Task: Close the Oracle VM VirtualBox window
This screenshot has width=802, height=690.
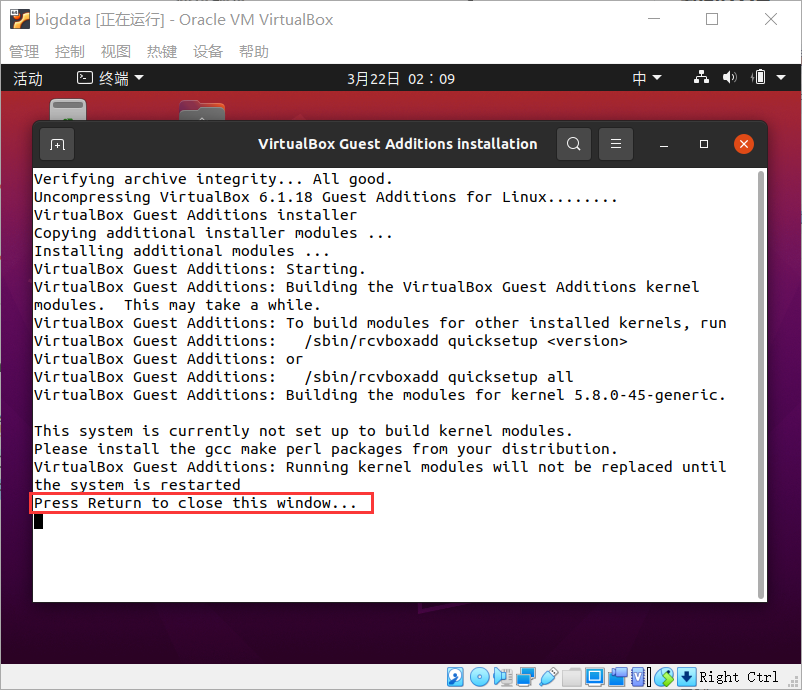Action: click(771, 19)
